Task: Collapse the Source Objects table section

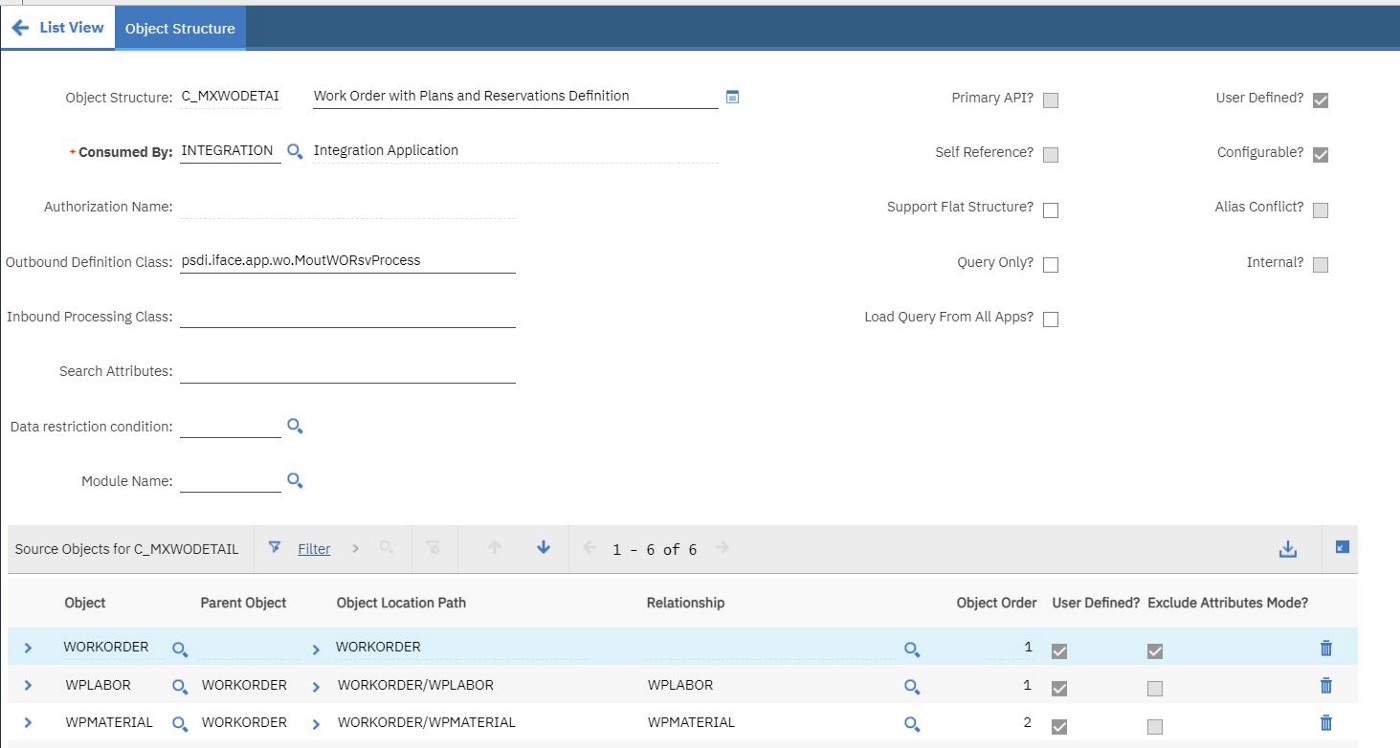Action: 1342,547
